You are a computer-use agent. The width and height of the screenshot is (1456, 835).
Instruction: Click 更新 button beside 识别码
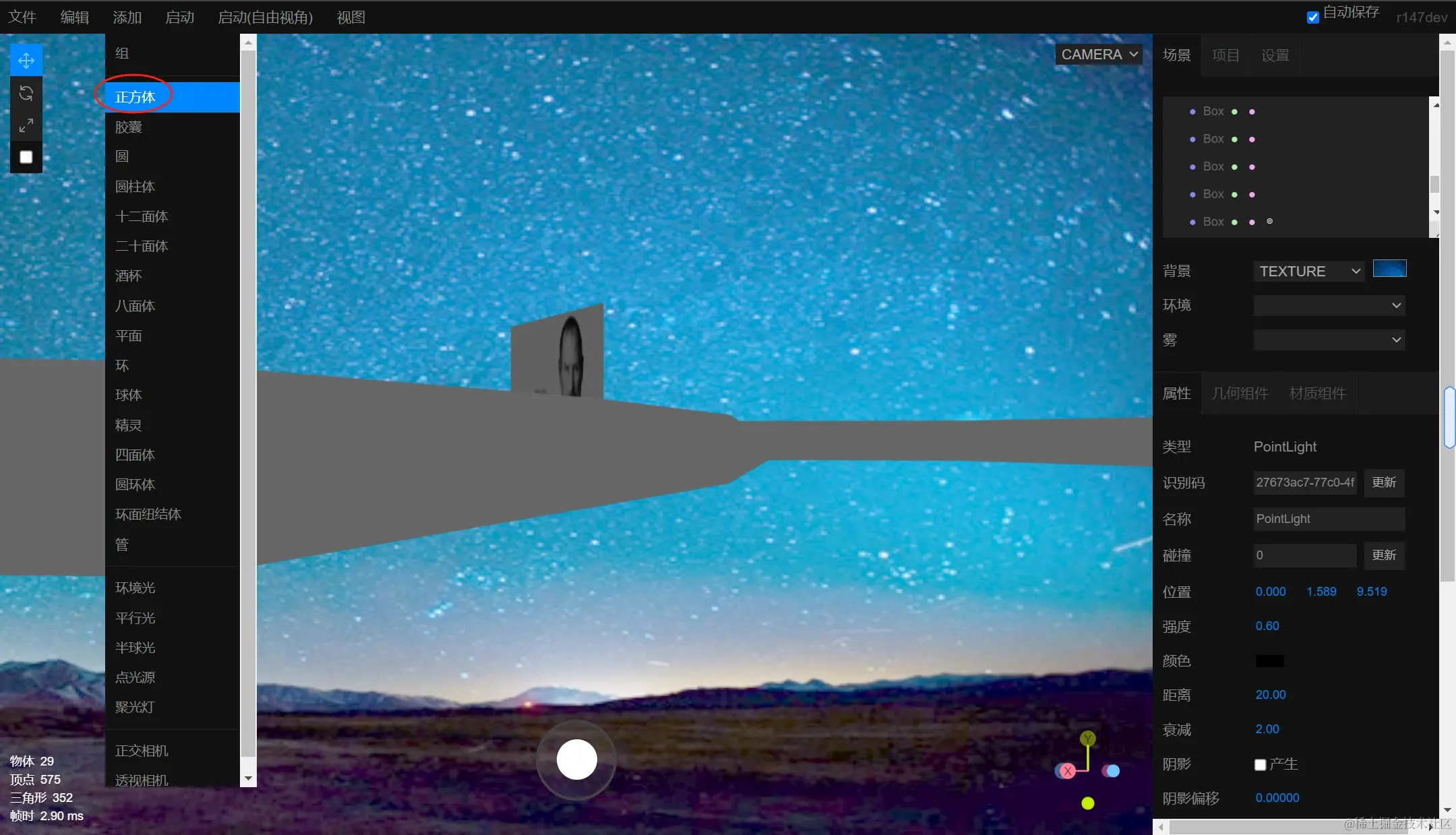1384,483
